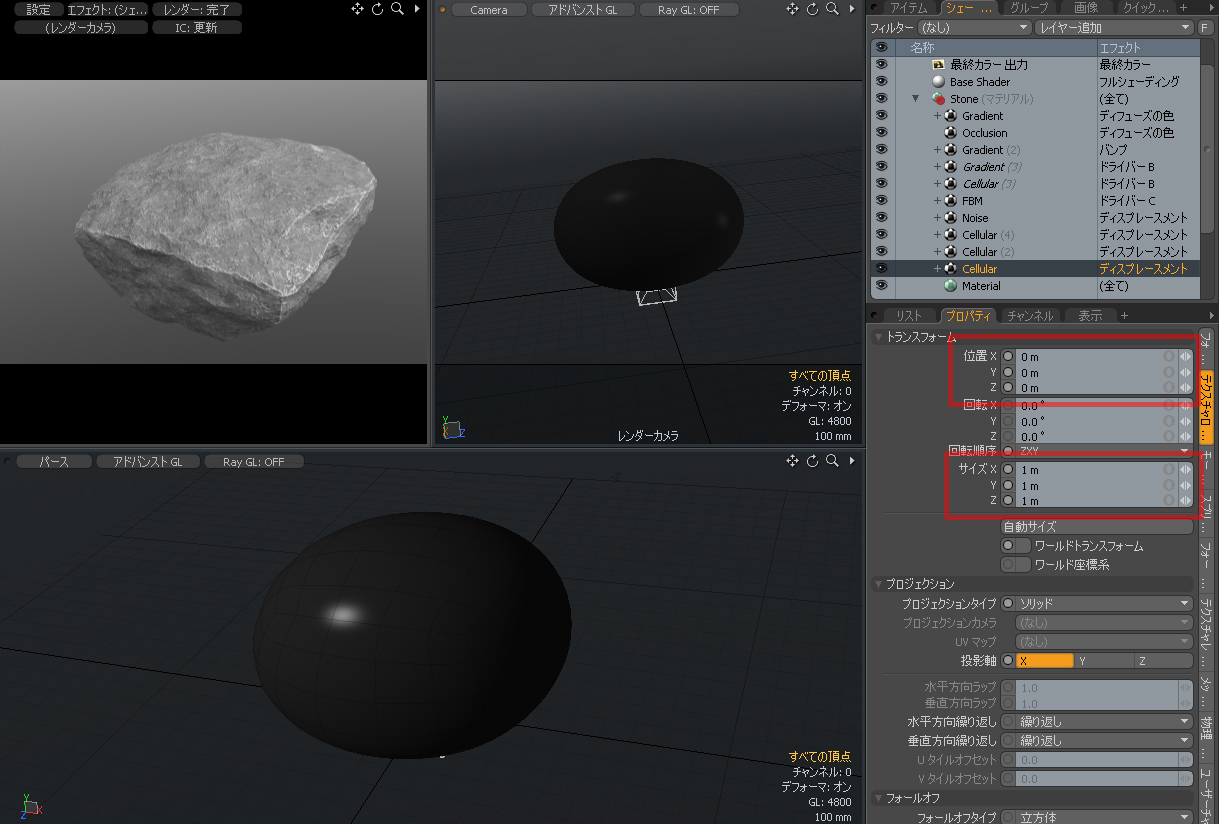The height and width of the screenshot is (824, 1219).
Task: Collapse the Stone material tree group
Action: (x=915, y=99)
